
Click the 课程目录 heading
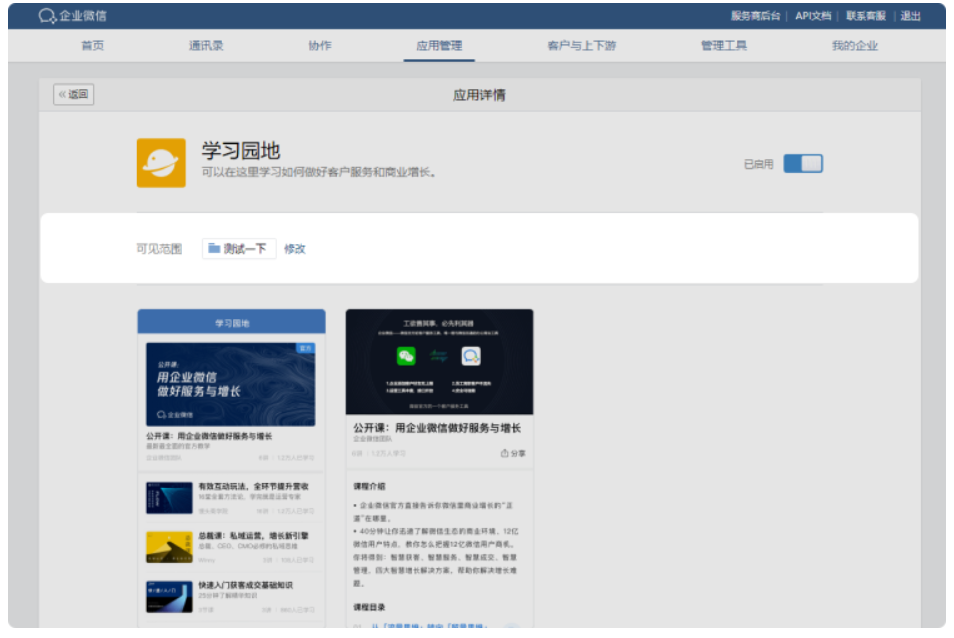369,607
